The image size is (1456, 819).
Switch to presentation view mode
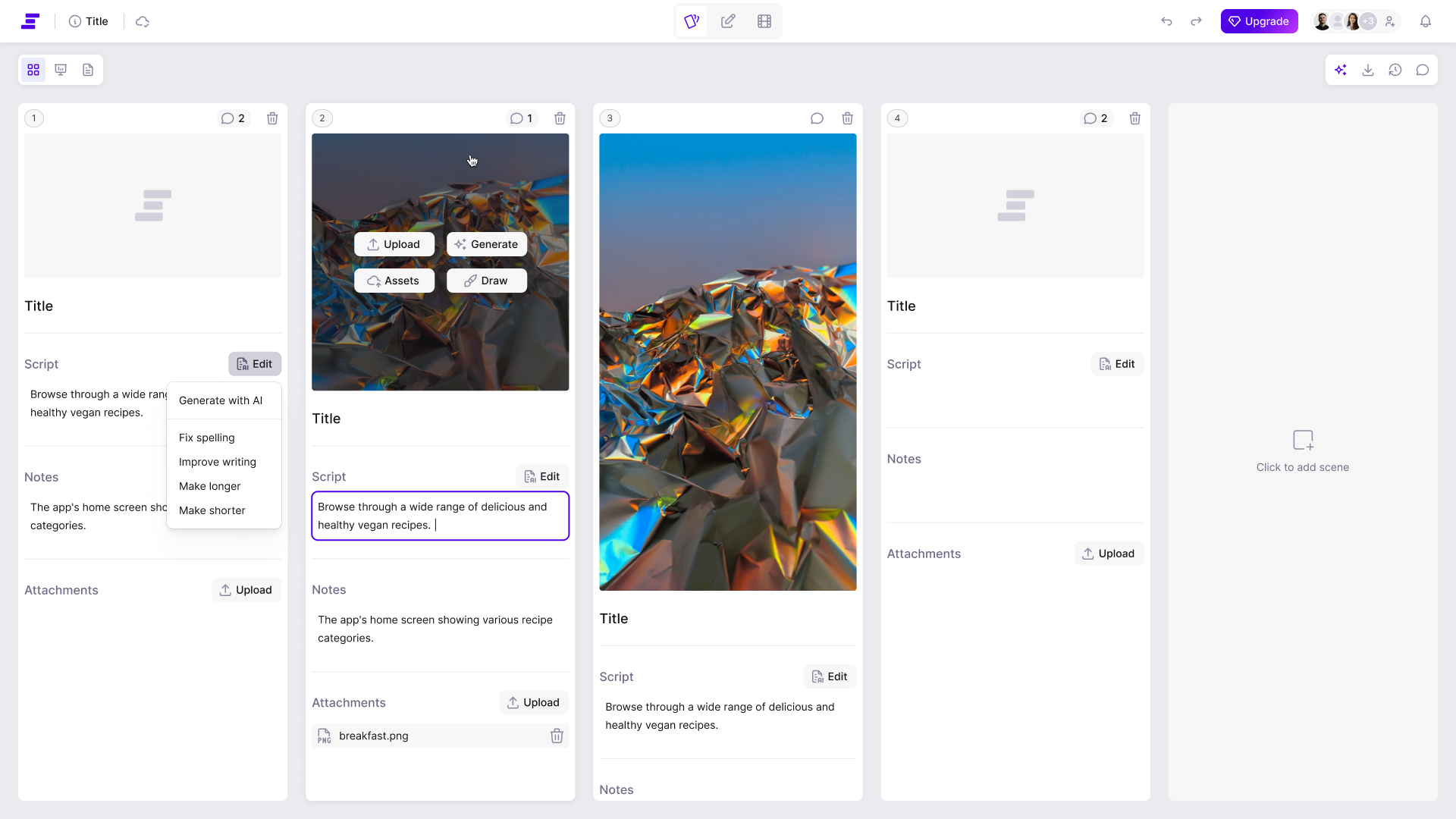(x=61, y=70)
